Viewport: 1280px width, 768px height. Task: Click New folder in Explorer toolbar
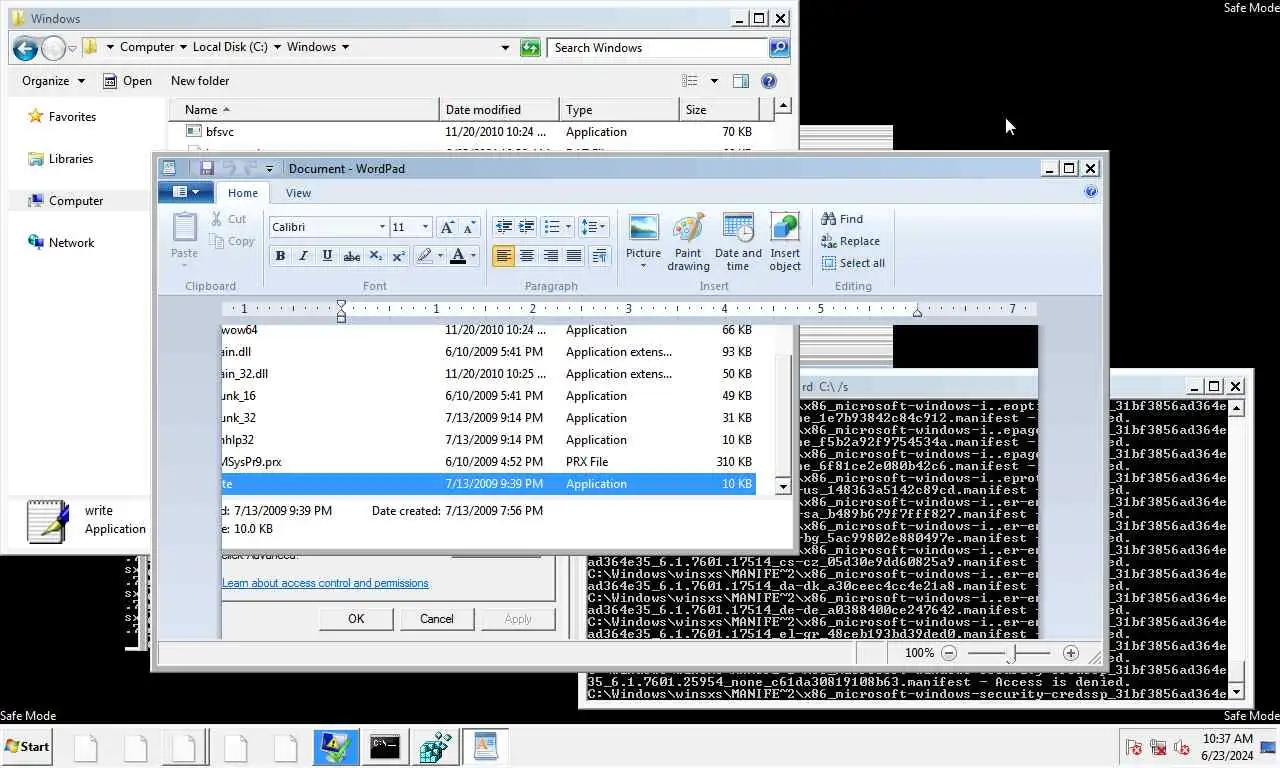point(200,81)
